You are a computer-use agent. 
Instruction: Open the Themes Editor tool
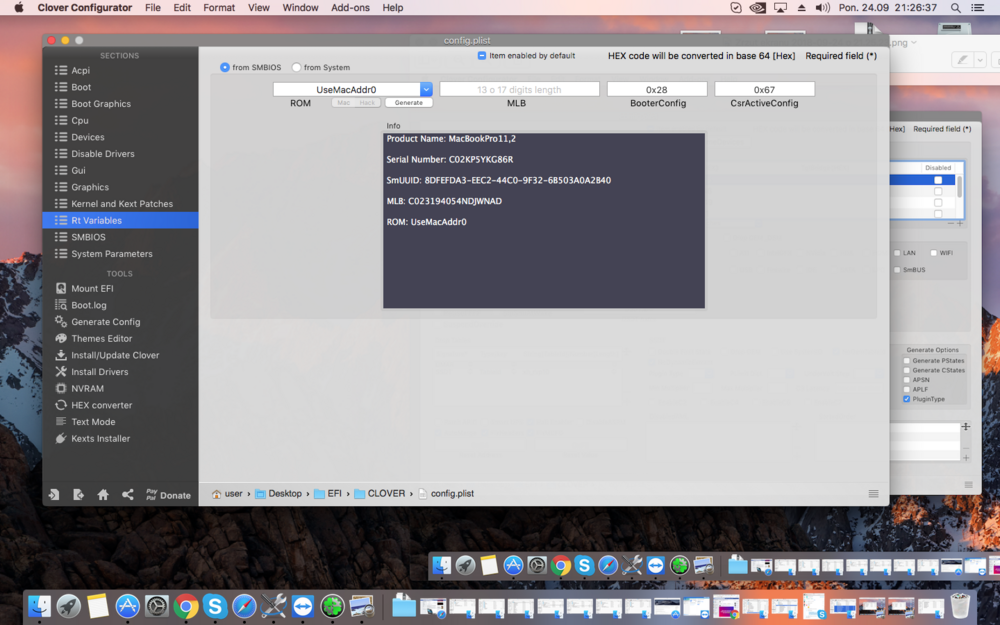[101, 339]
